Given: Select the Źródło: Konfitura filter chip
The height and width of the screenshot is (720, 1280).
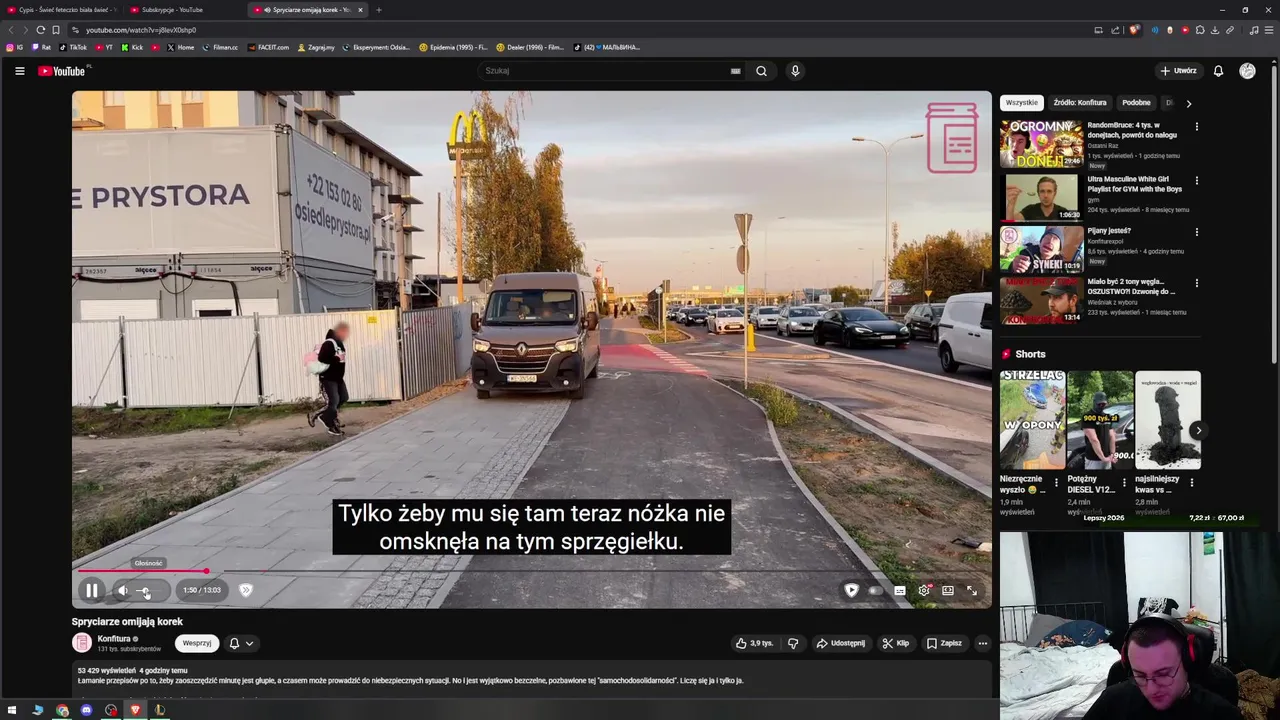Looking at the screenshot, I should [x=1080, y=103].
